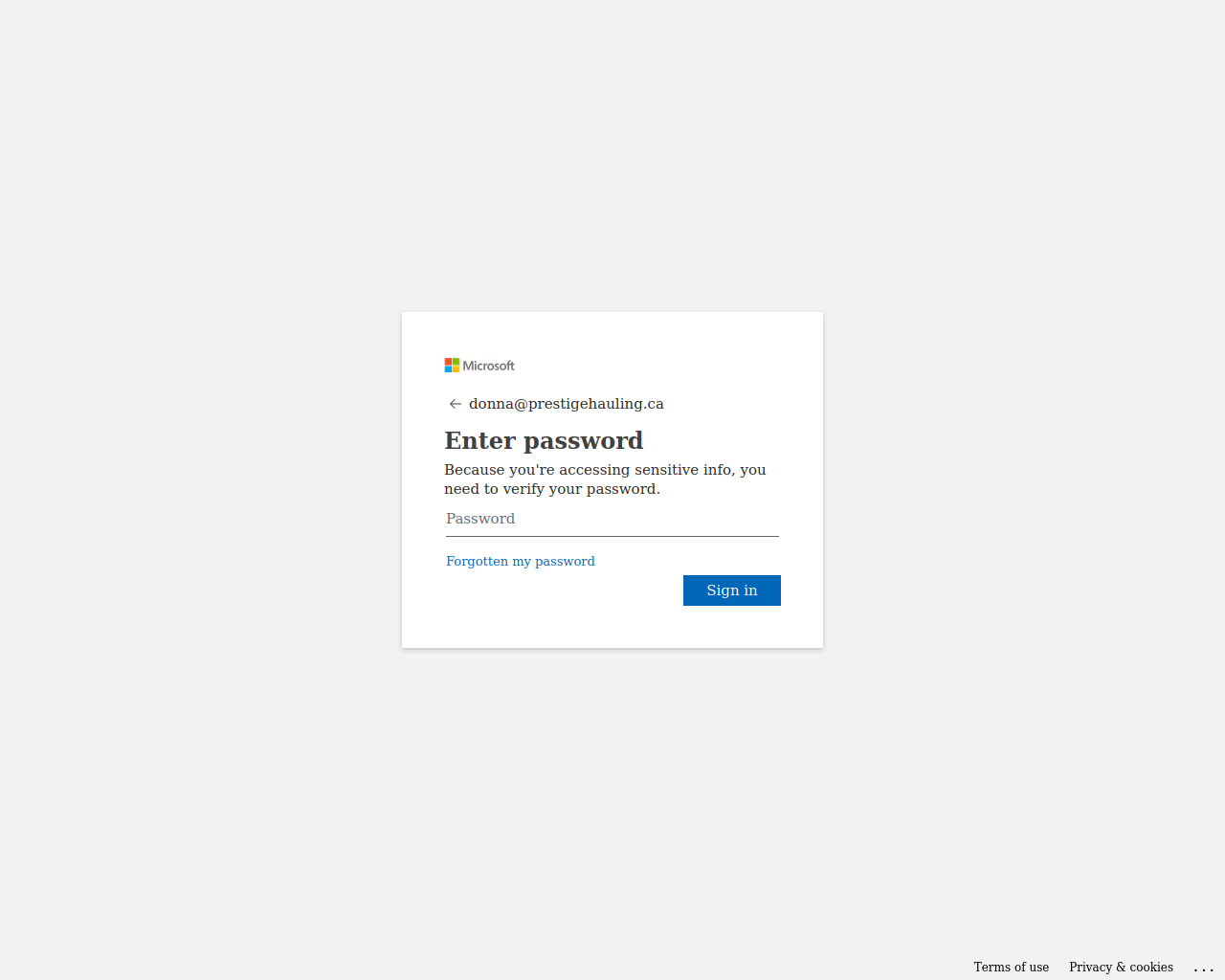This screenshot has width=1225, height=980.
Task: Click the back arrow beside the email
Action: 456,404
